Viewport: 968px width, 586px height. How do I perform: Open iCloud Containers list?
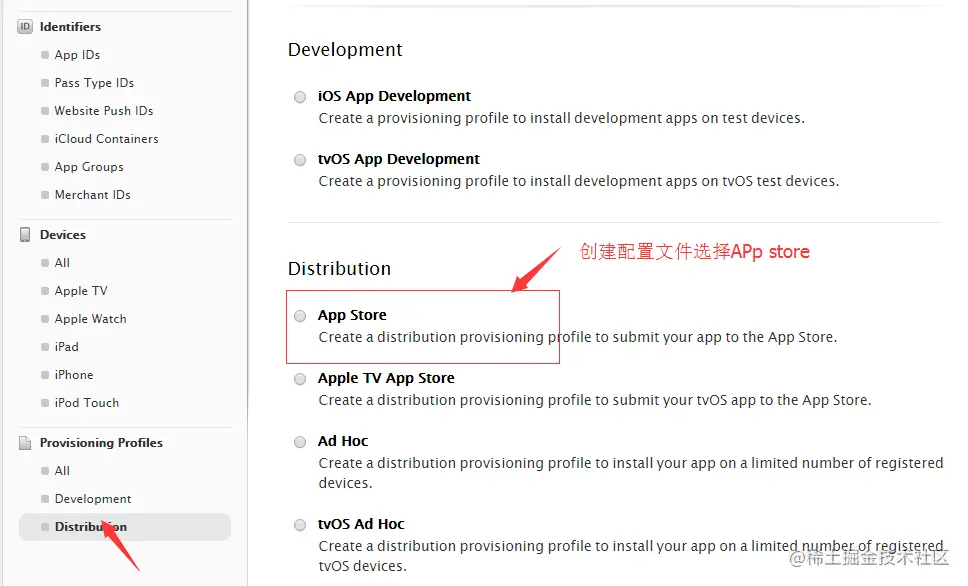click(107, 139)
